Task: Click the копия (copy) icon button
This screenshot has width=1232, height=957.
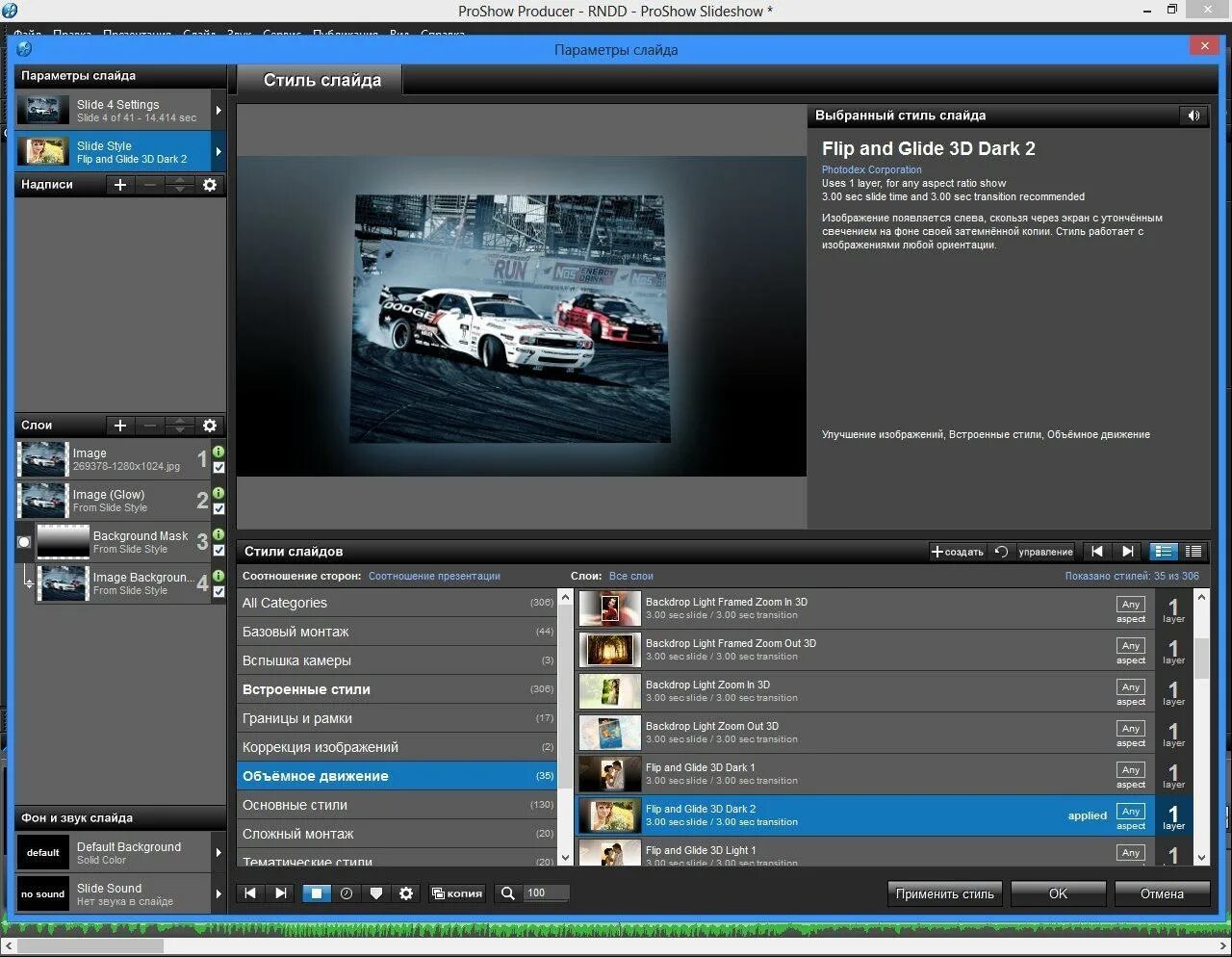Action: [x=457, y=892]
